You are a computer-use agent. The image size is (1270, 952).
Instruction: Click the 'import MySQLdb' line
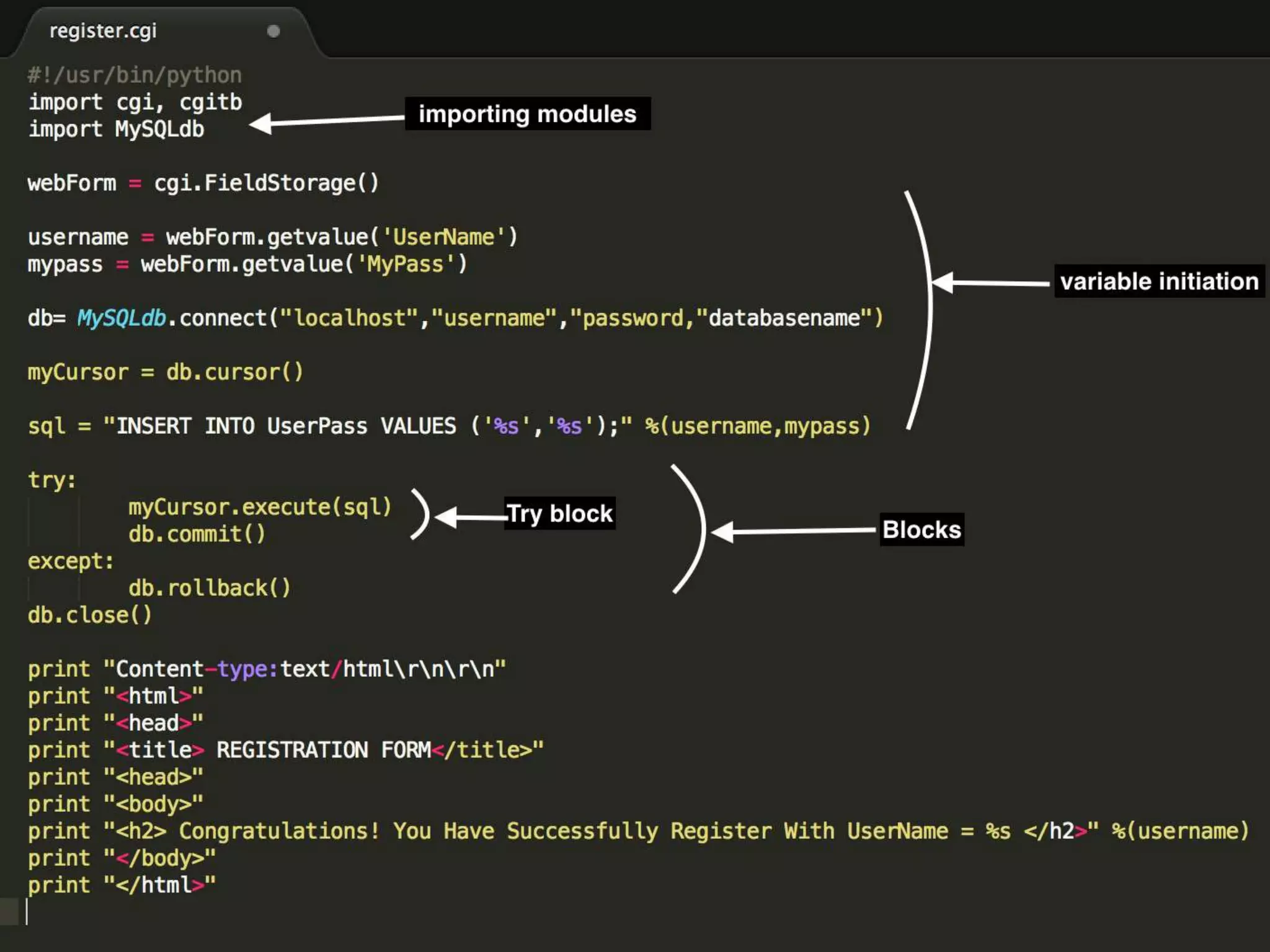[116, 130]
